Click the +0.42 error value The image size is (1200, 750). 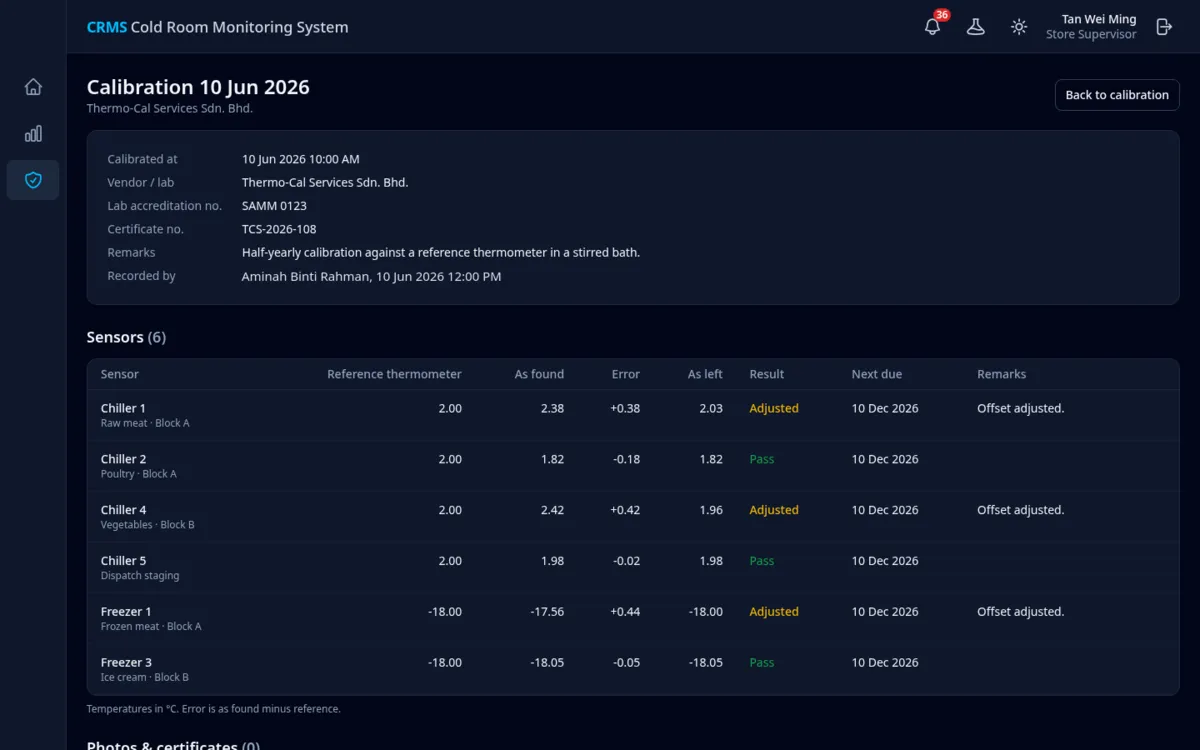tap(625, 510)
